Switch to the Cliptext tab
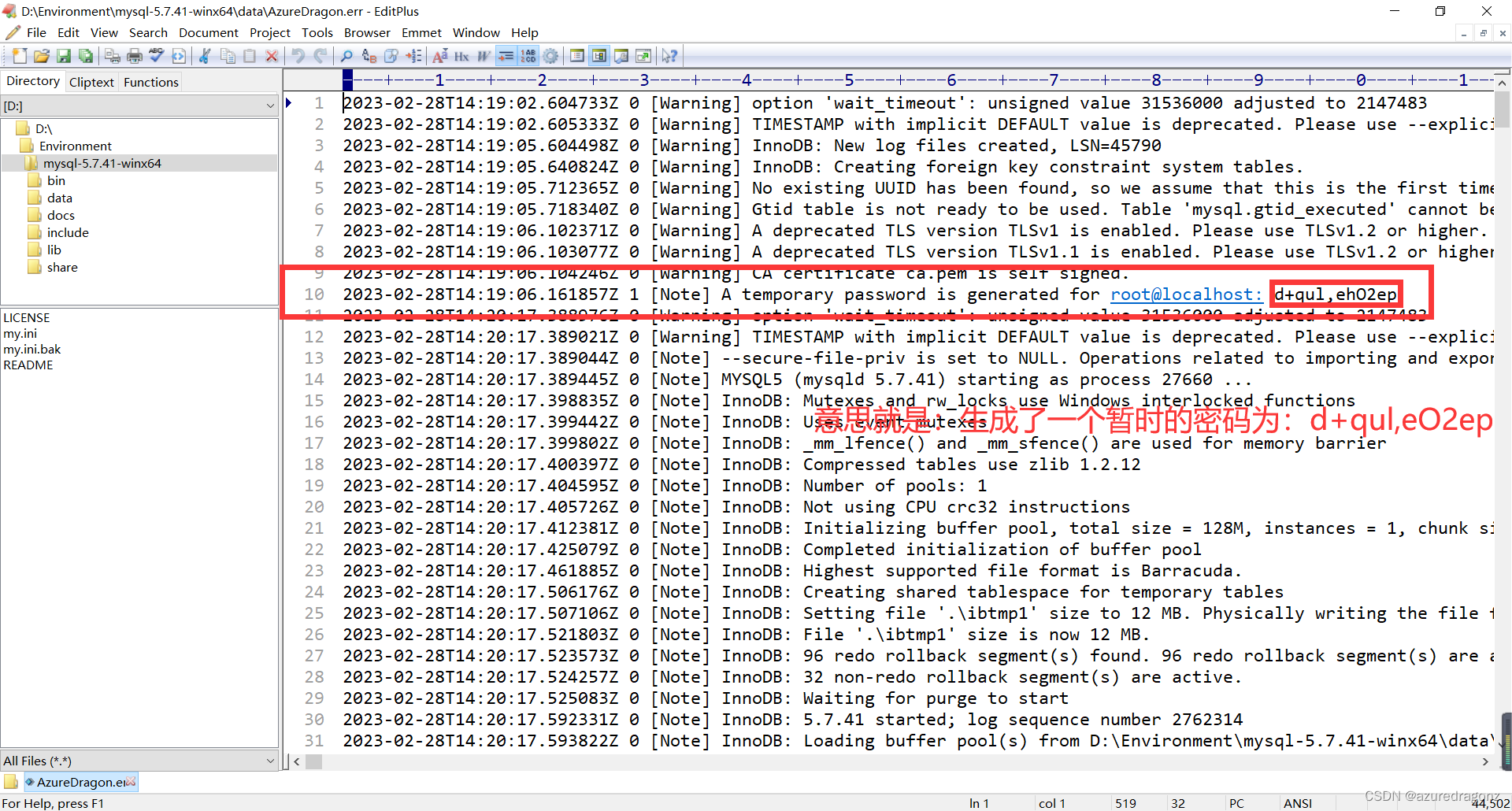1512x811 pixels. [x=91, y=81]
